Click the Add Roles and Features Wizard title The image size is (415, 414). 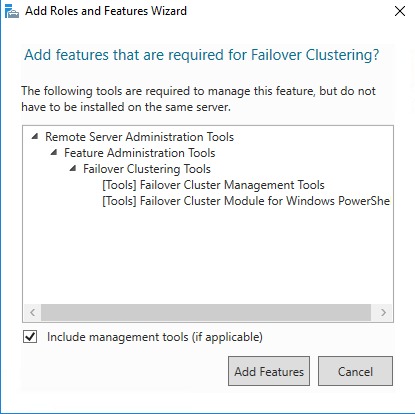point(106,11)
